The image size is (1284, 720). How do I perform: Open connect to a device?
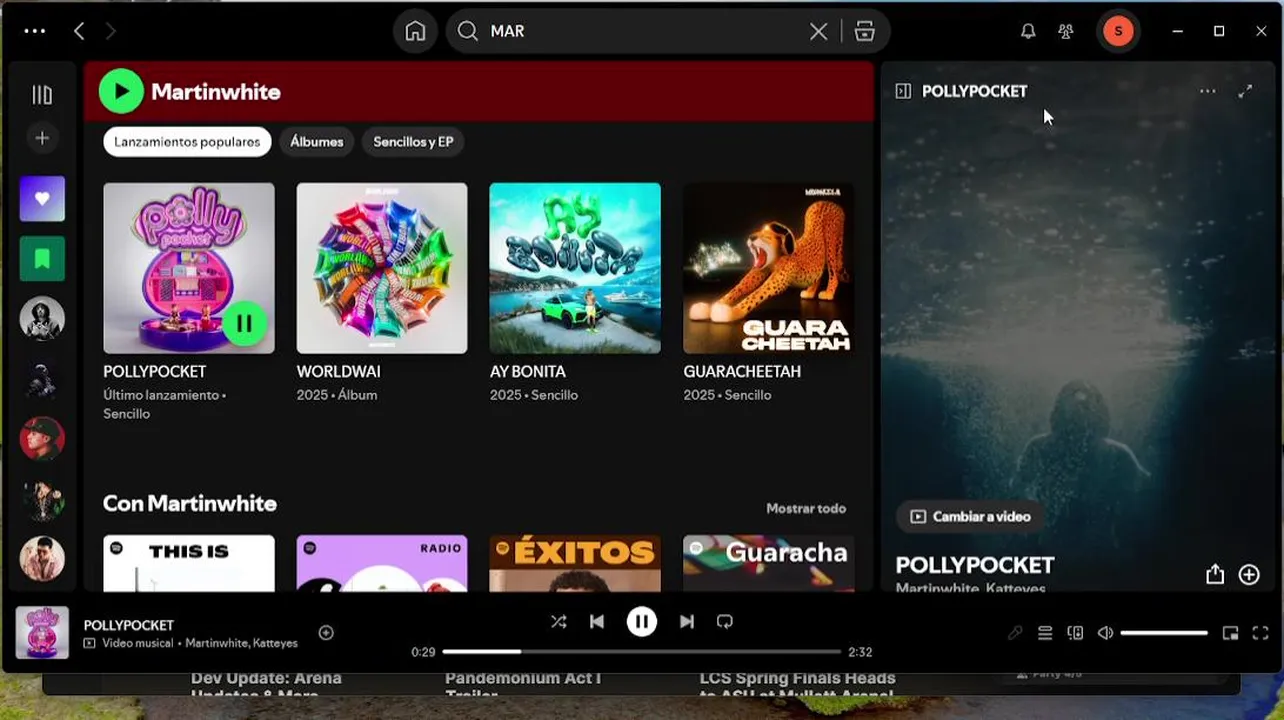click(1075, 633)
